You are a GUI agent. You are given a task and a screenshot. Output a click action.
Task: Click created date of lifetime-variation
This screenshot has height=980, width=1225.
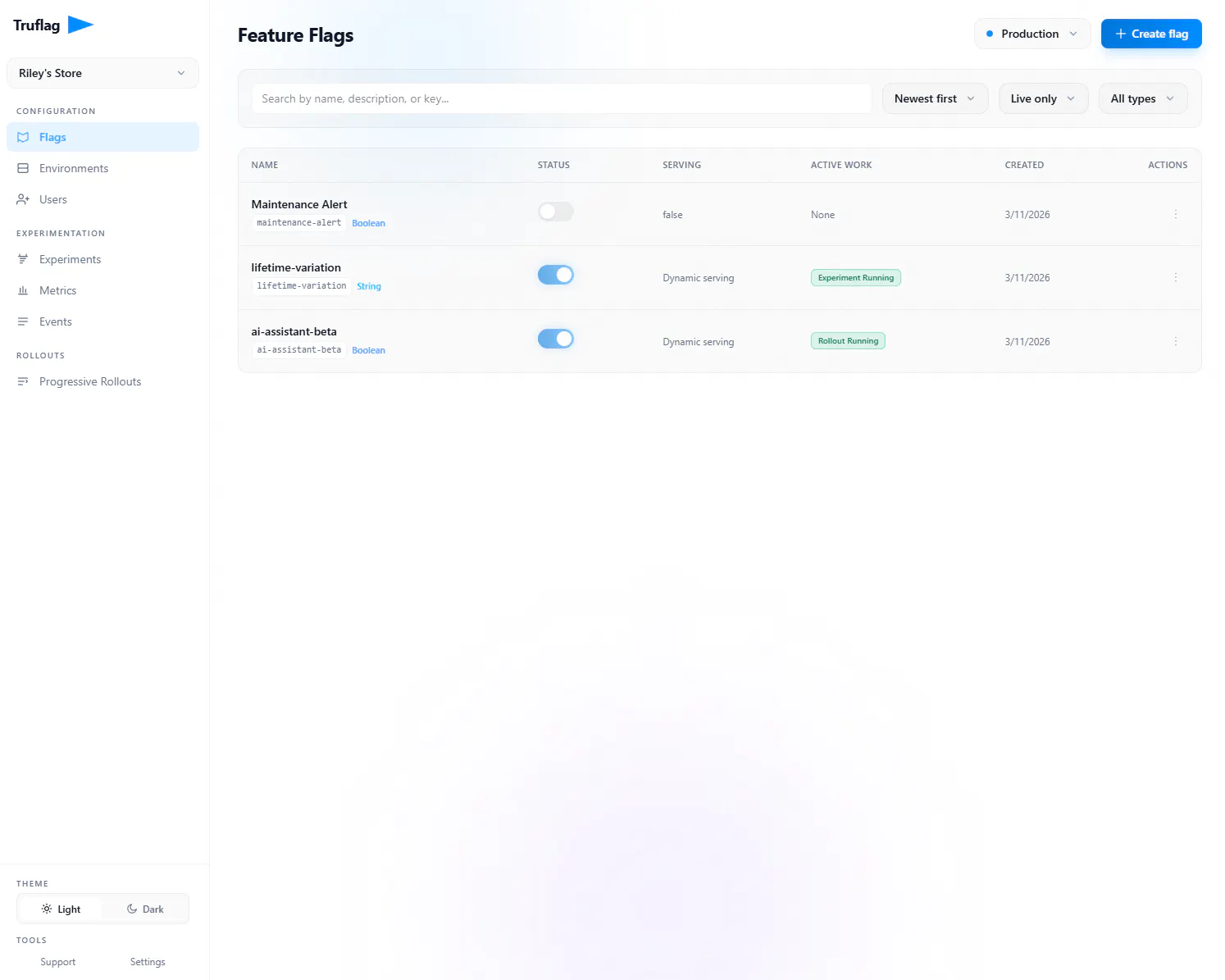(1027, 278)
